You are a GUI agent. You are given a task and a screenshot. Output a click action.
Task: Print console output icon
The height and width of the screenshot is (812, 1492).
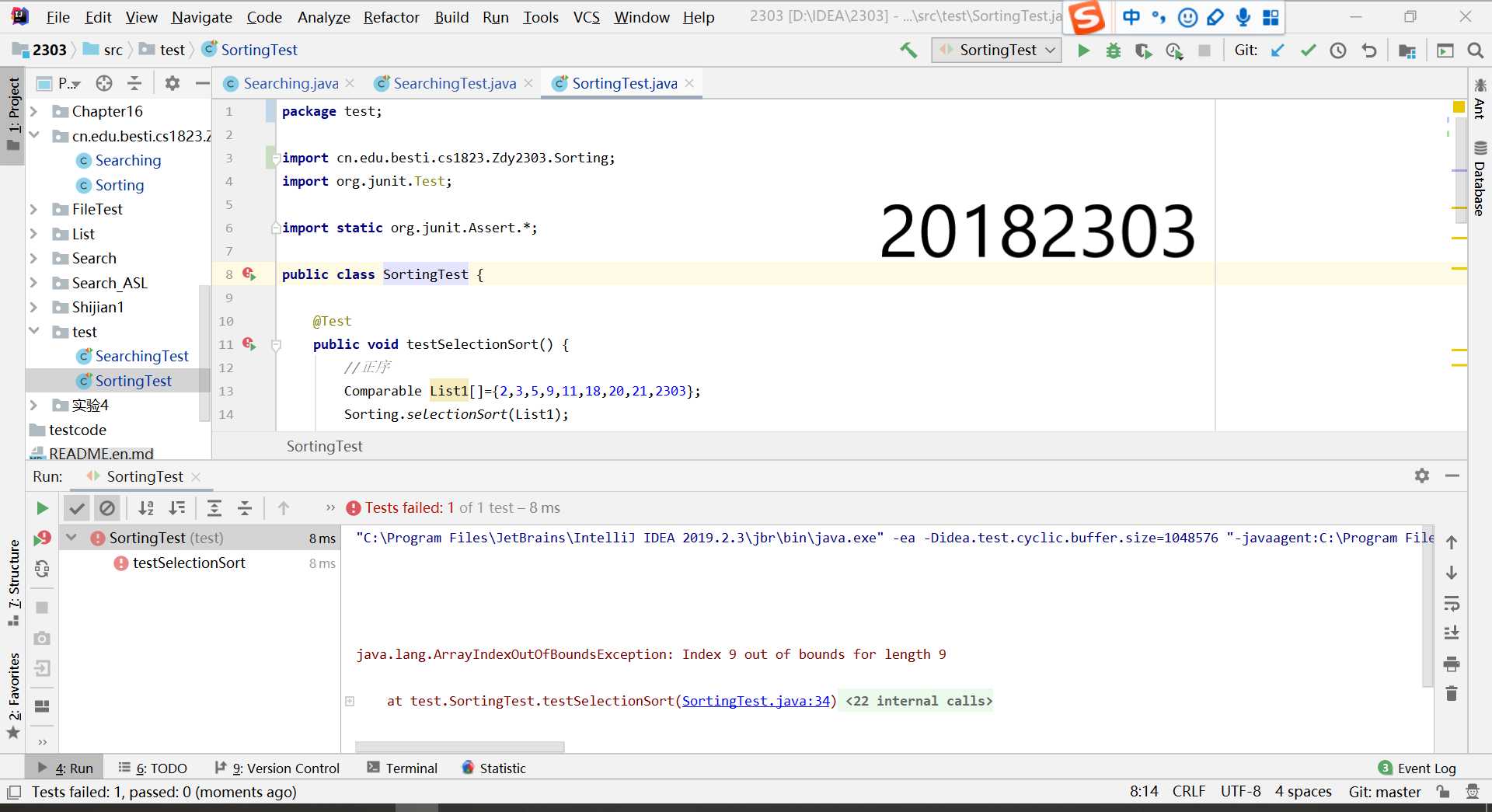pyautogui.click(x=1452, y=664)
